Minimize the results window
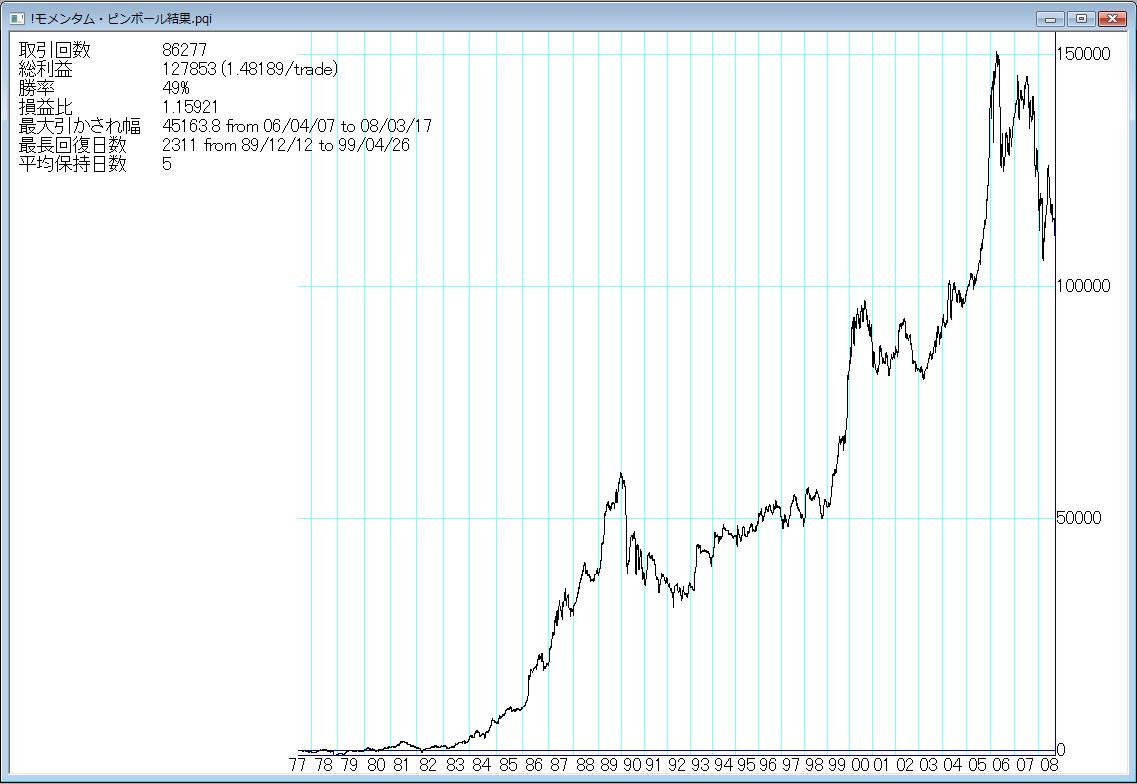Viewport: 1137px width, 784px height. [x=1050, y=18]
